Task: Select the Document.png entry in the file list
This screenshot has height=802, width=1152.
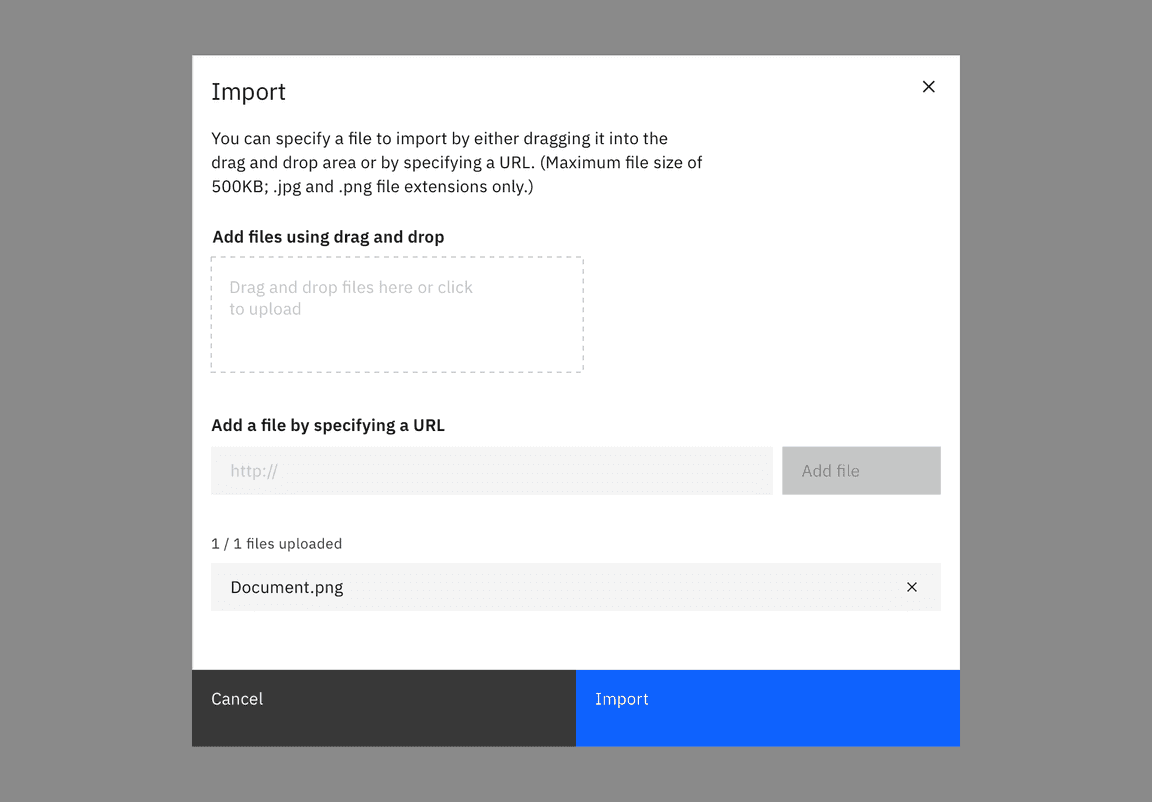Action: click(287, 587)
